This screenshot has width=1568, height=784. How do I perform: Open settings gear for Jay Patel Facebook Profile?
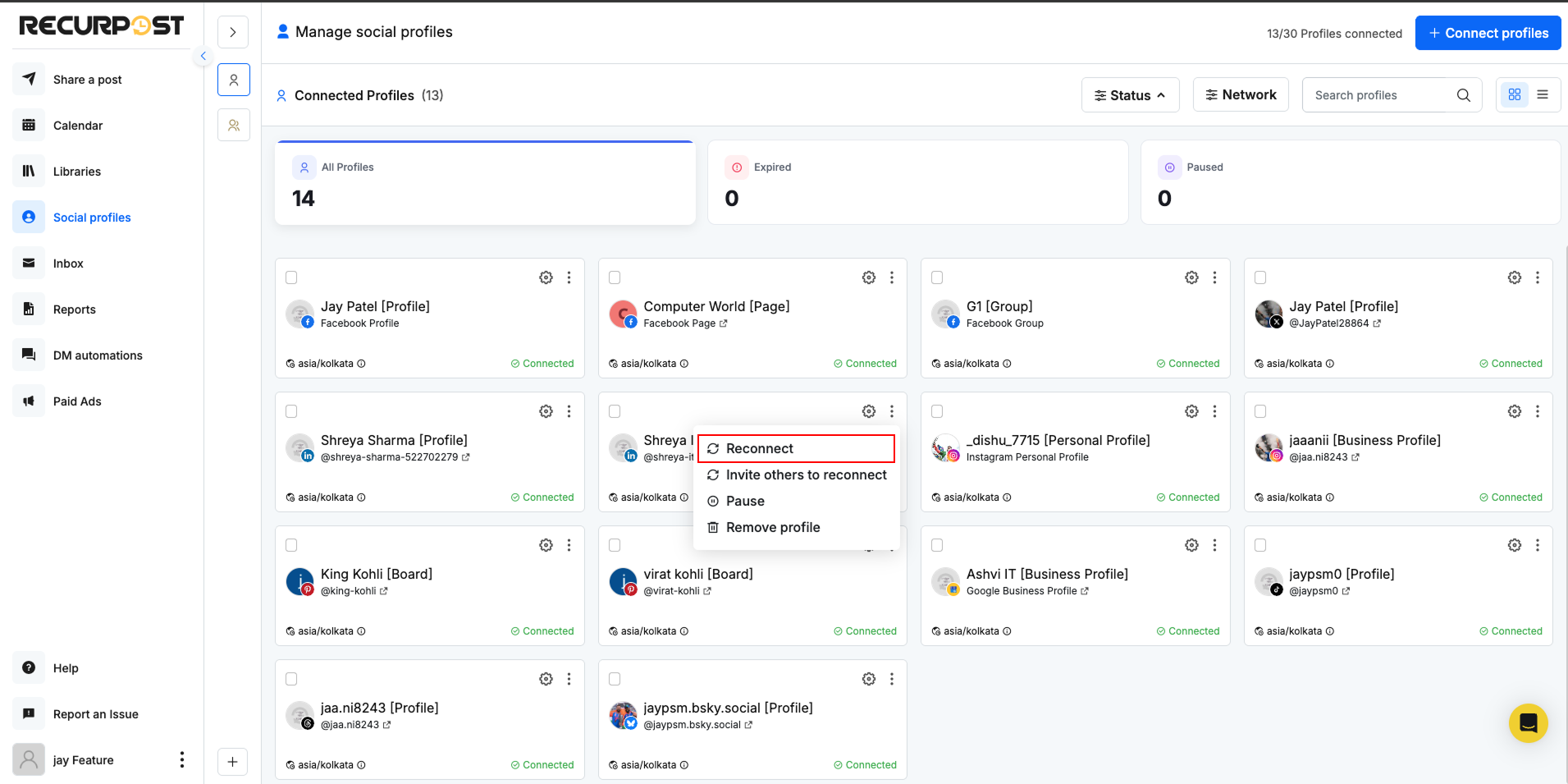tap(546, 277)
